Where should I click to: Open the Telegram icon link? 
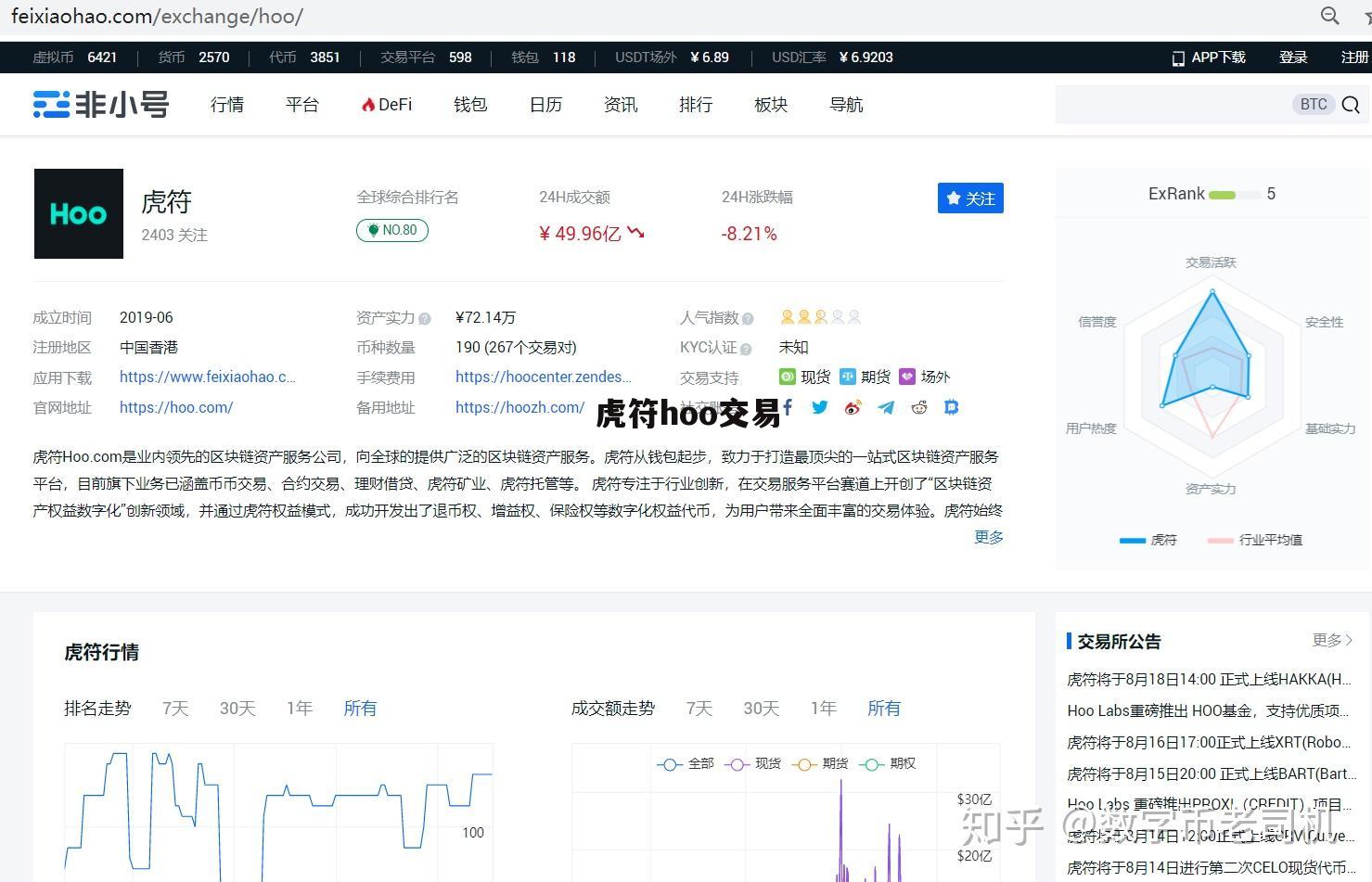(886, 407)
